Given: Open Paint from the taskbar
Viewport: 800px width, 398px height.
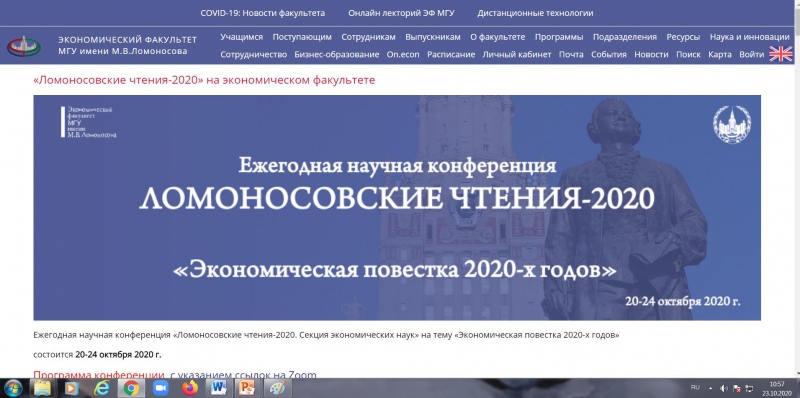Looking at the screenshot, I should click(277, 388).
